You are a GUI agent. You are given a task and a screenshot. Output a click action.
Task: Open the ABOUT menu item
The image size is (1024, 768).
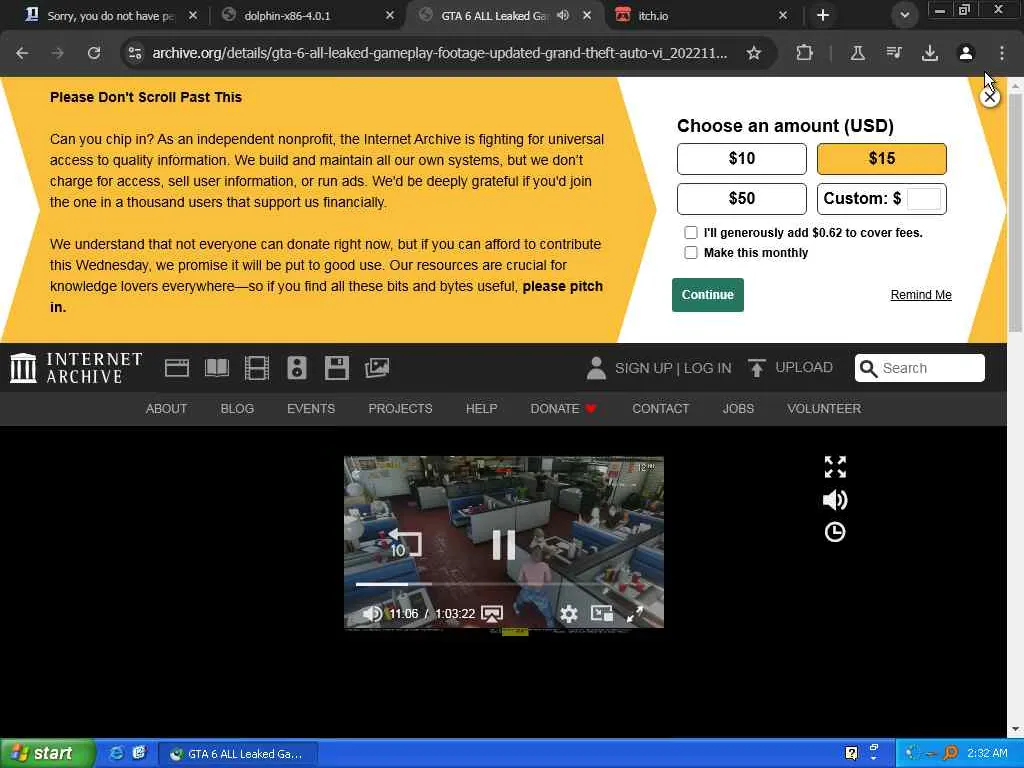click(167, 409)
